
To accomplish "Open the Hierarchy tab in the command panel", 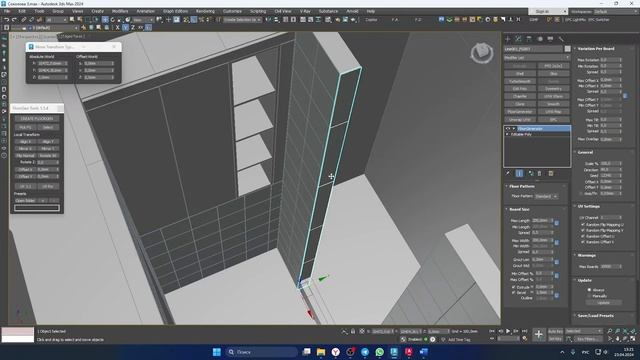I will pos(529,39).
